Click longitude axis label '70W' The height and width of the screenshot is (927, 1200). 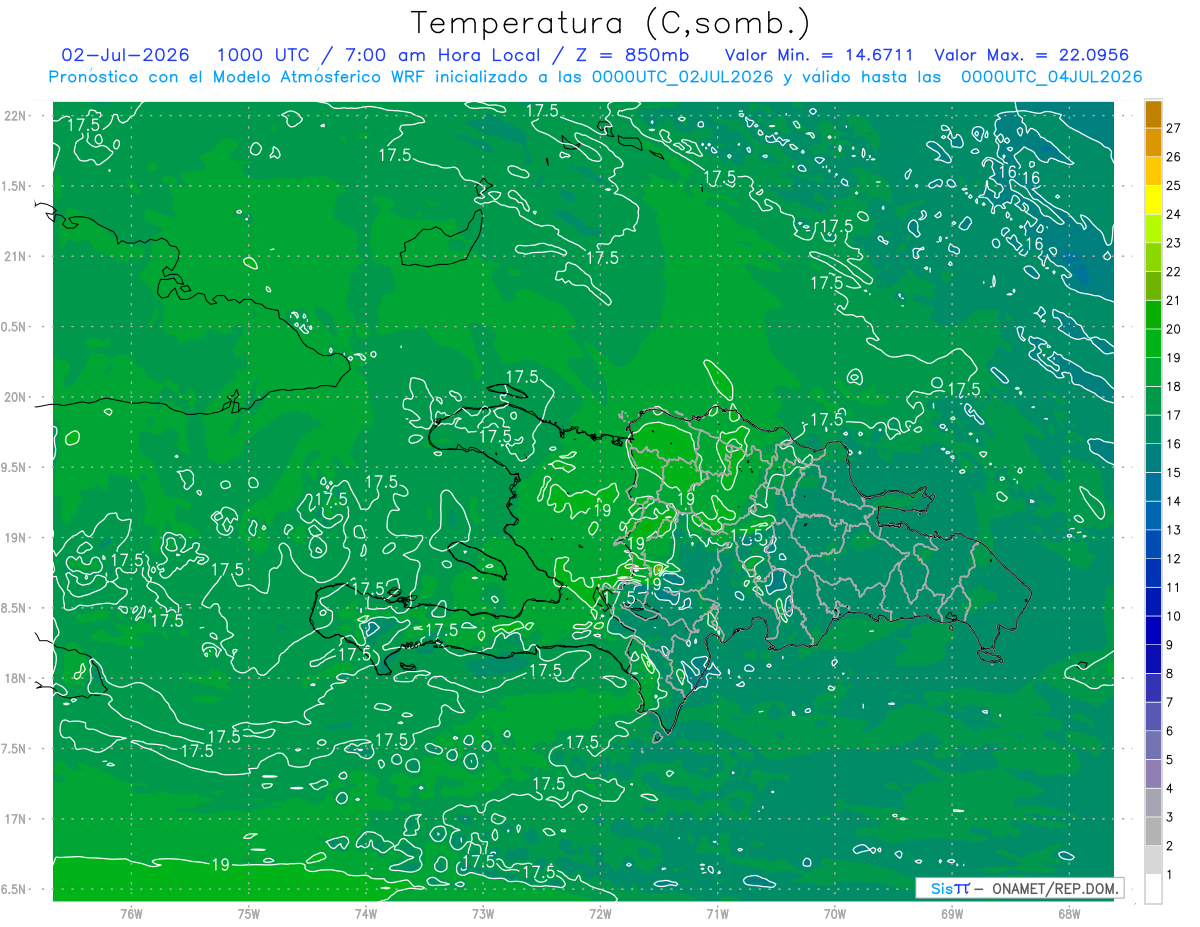835,914
